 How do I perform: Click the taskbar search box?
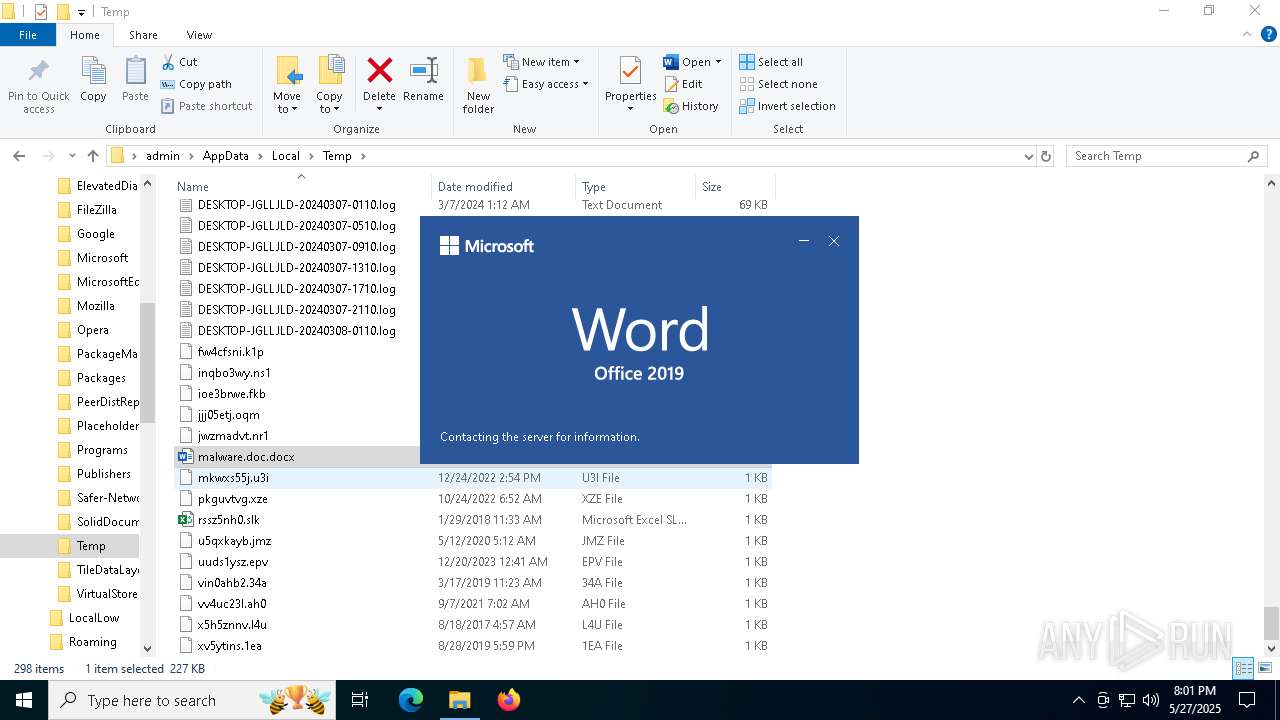194,700
